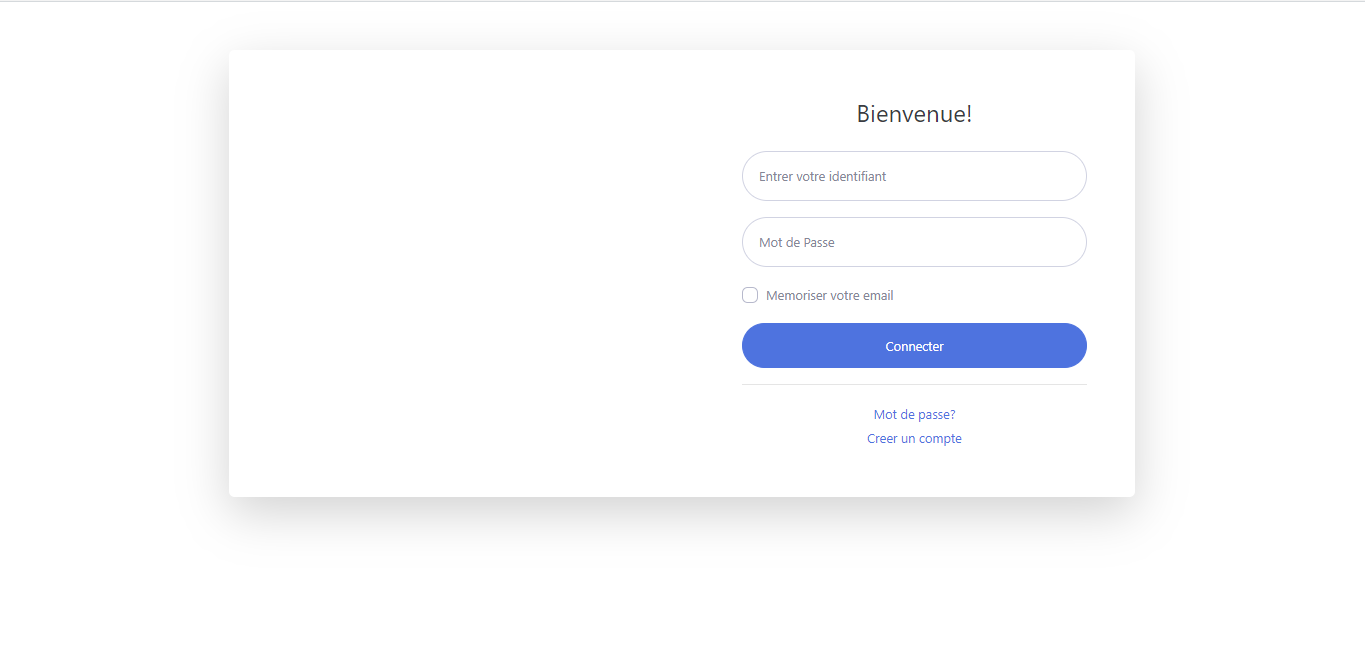Viewport: 1365px width, 662px height.
Task: Click the divider line below Connecter
Action: 914,384
